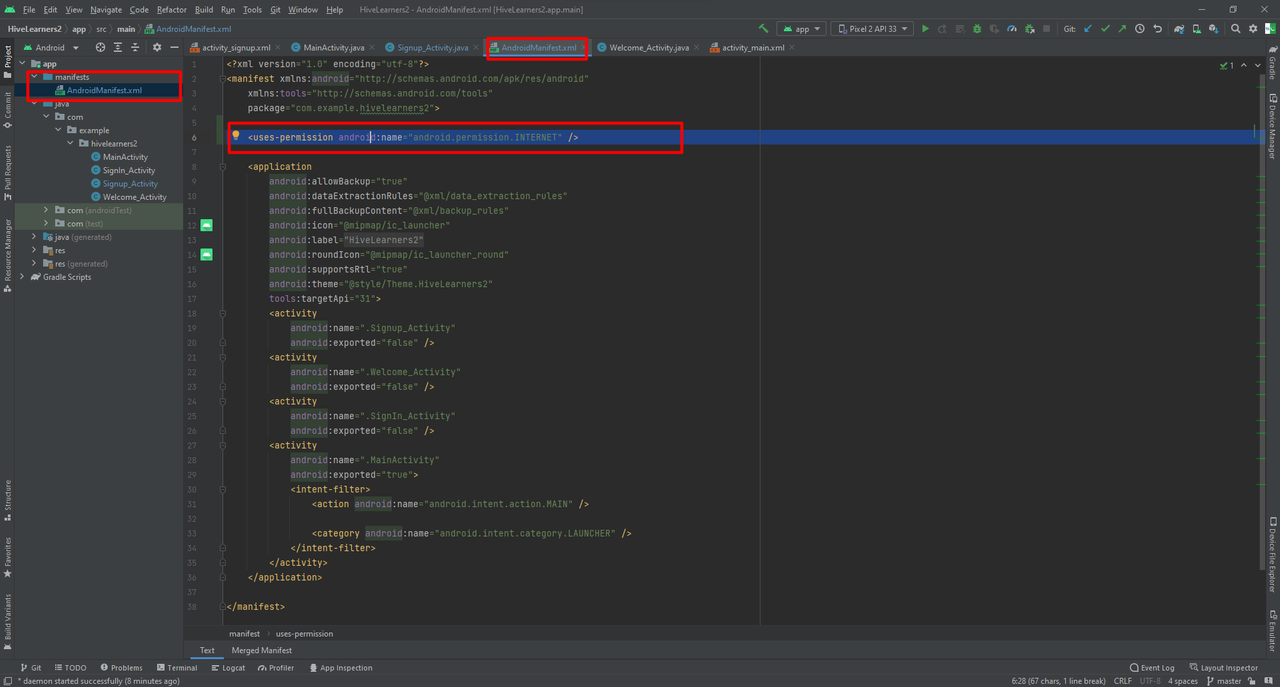Open the Terminal tool window

pos(176,667)
